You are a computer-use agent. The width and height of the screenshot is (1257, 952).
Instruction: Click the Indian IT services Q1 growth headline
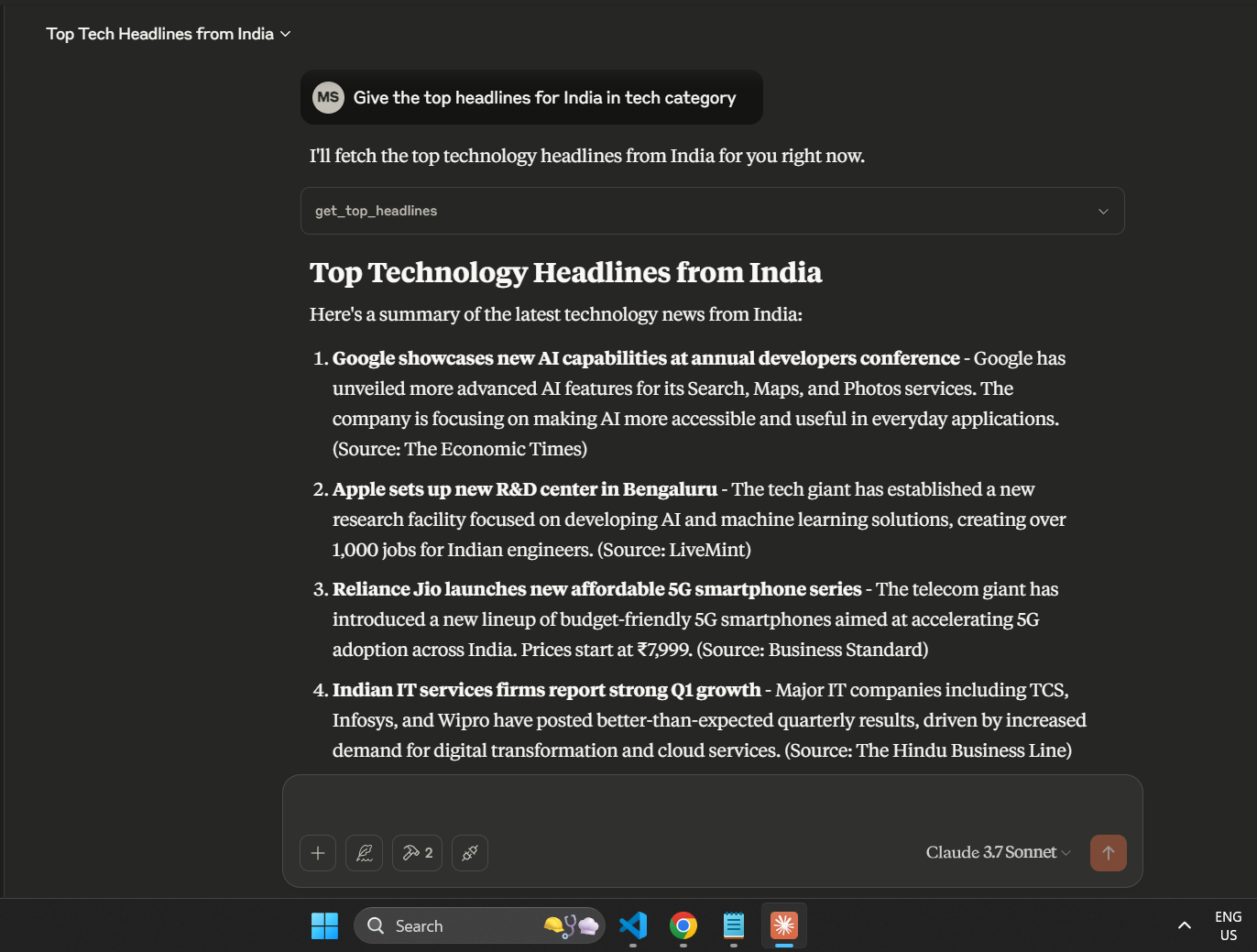pos(547,690)
